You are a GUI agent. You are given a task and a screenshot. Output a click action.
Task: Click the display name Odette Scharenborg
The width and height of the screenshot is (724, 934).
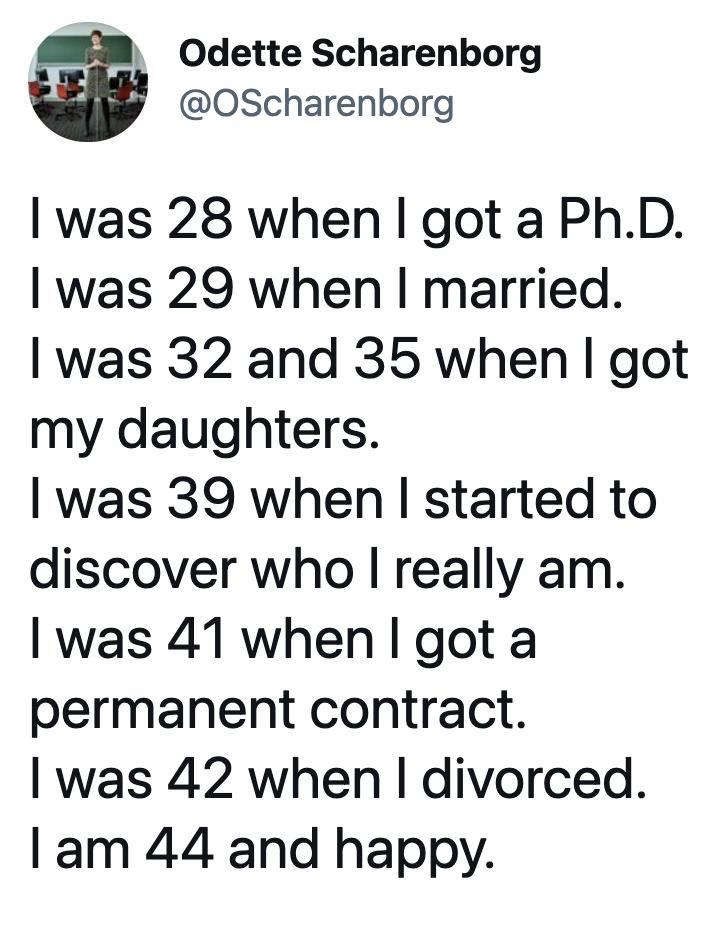360,55
